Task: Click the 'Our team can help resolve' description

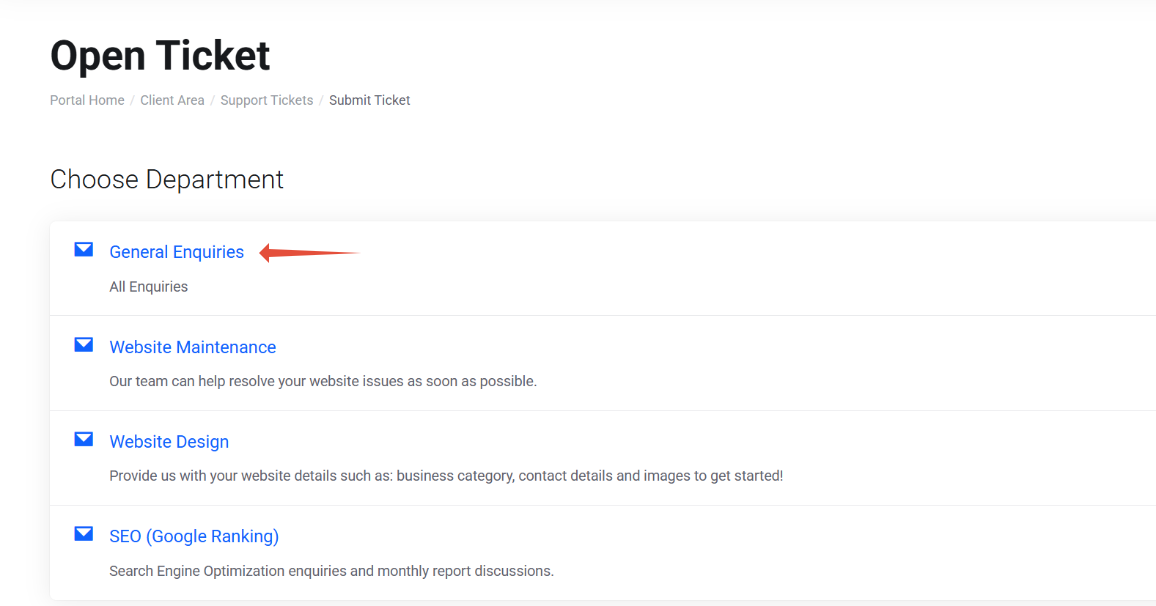Action: (323, 381)
